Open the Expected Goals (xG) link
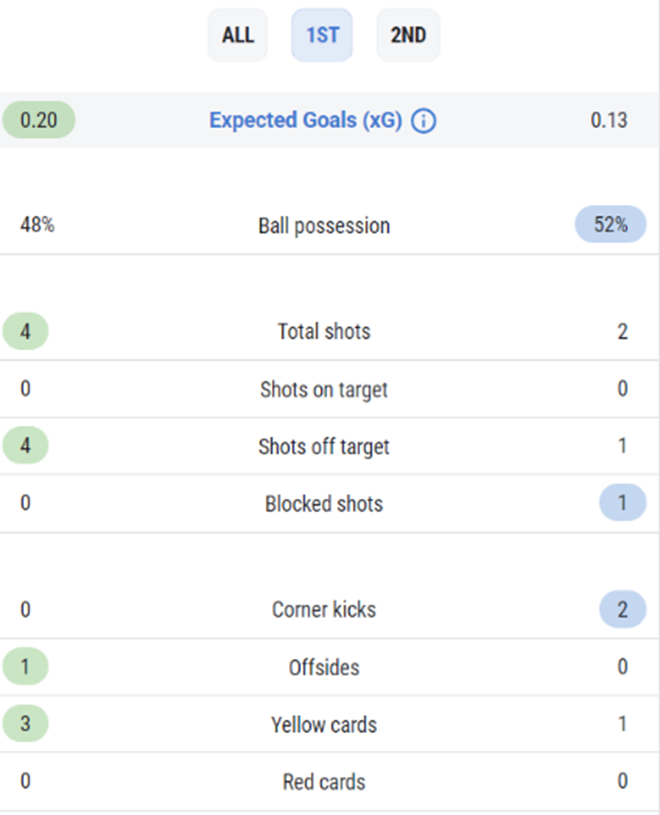The width and height of the screenshot is (660, 815). tap(306, 120)
